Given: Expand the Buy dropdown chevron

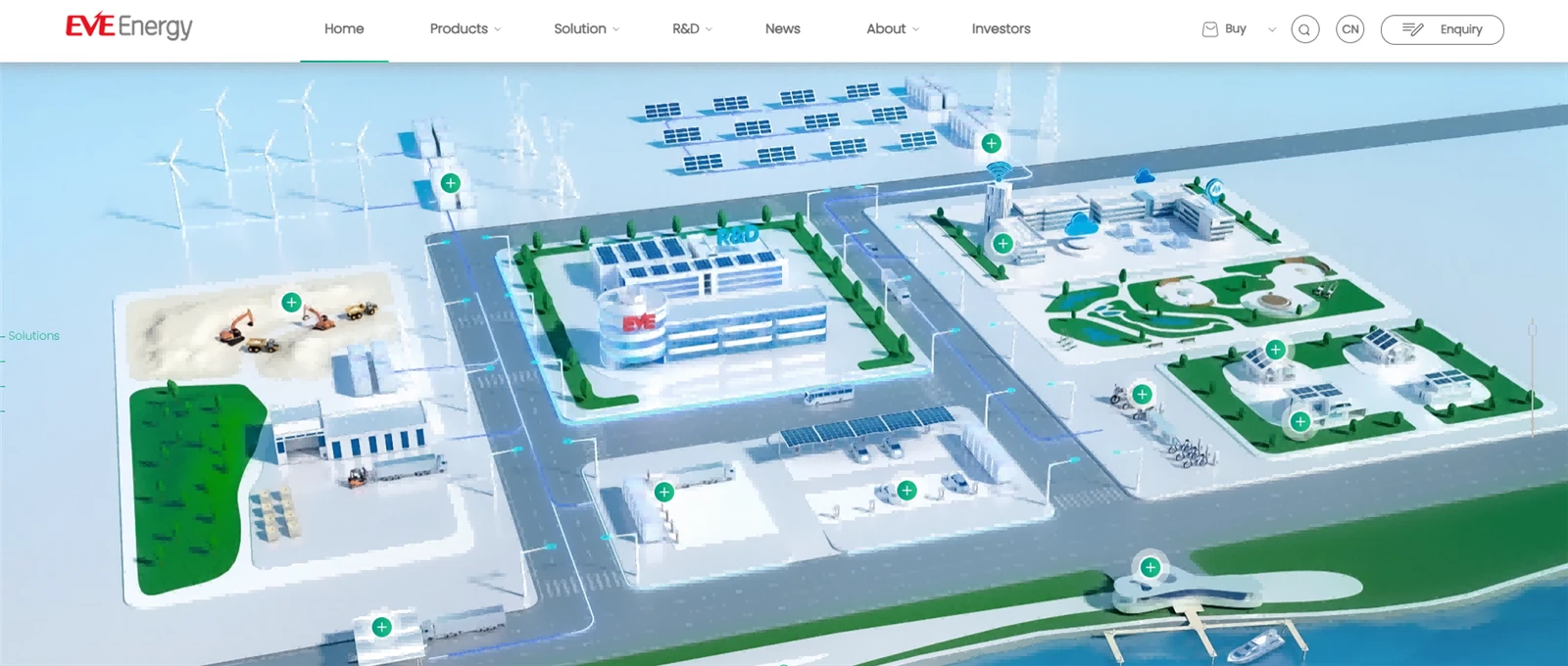Looking at the screenshot, I should (1272, 29).
